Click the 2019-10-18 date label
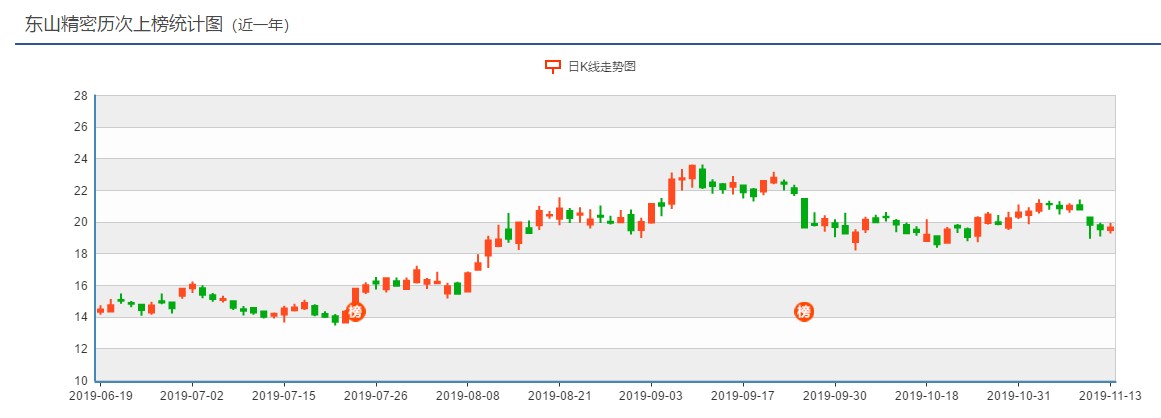 [x=926, y=396]
